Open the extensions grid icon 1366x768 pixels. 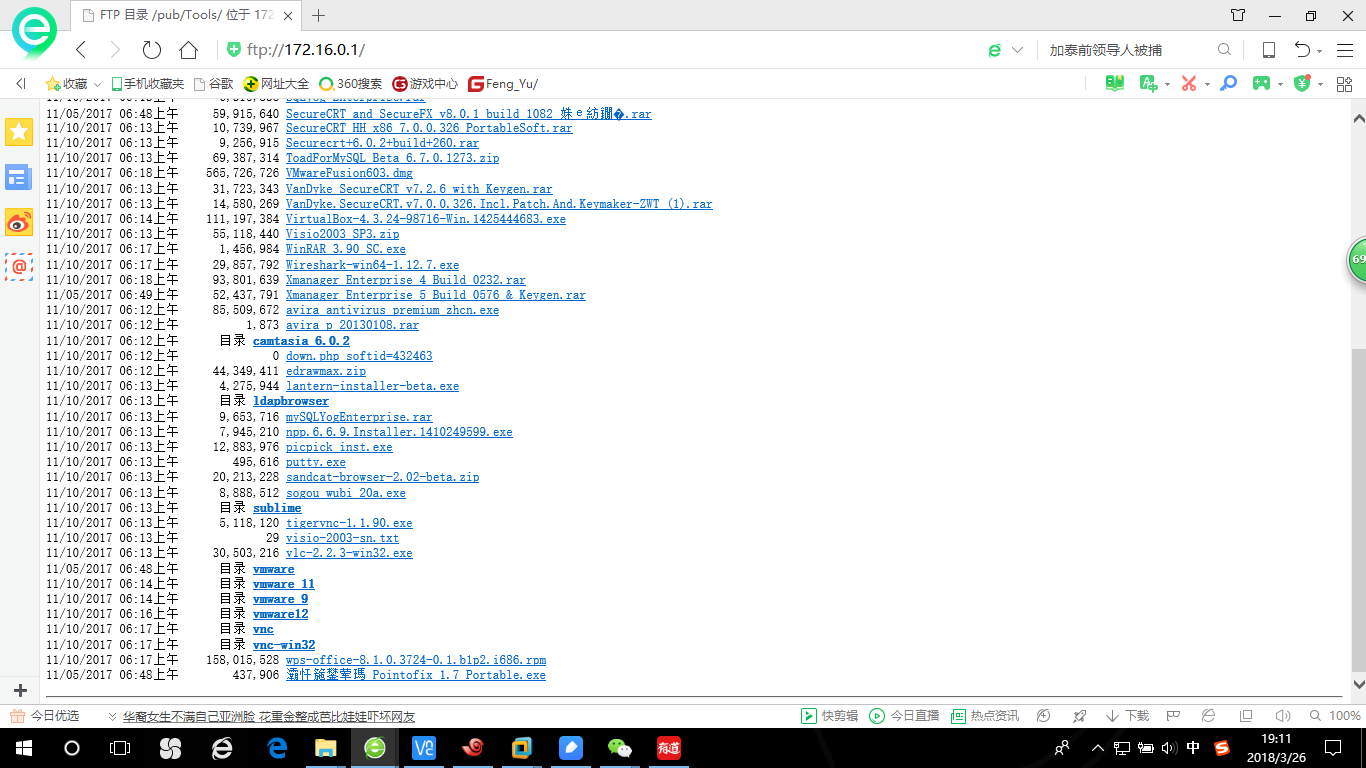point(1343,84)
